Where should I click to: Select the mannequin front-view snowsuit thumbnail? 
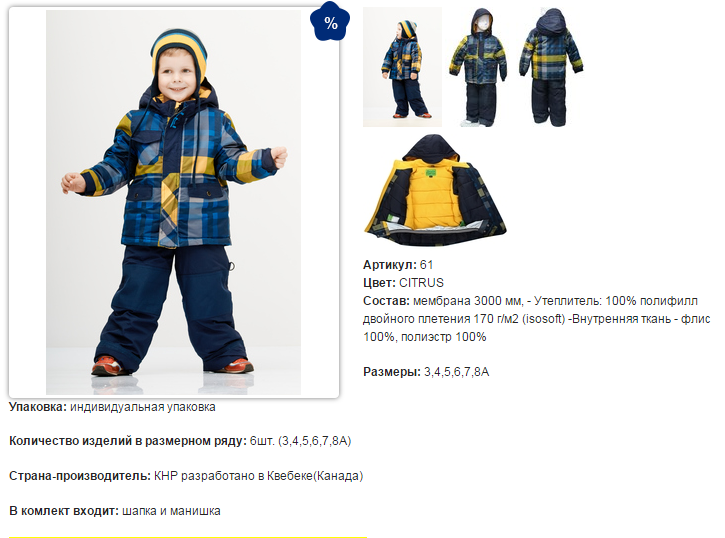point(478,67)
